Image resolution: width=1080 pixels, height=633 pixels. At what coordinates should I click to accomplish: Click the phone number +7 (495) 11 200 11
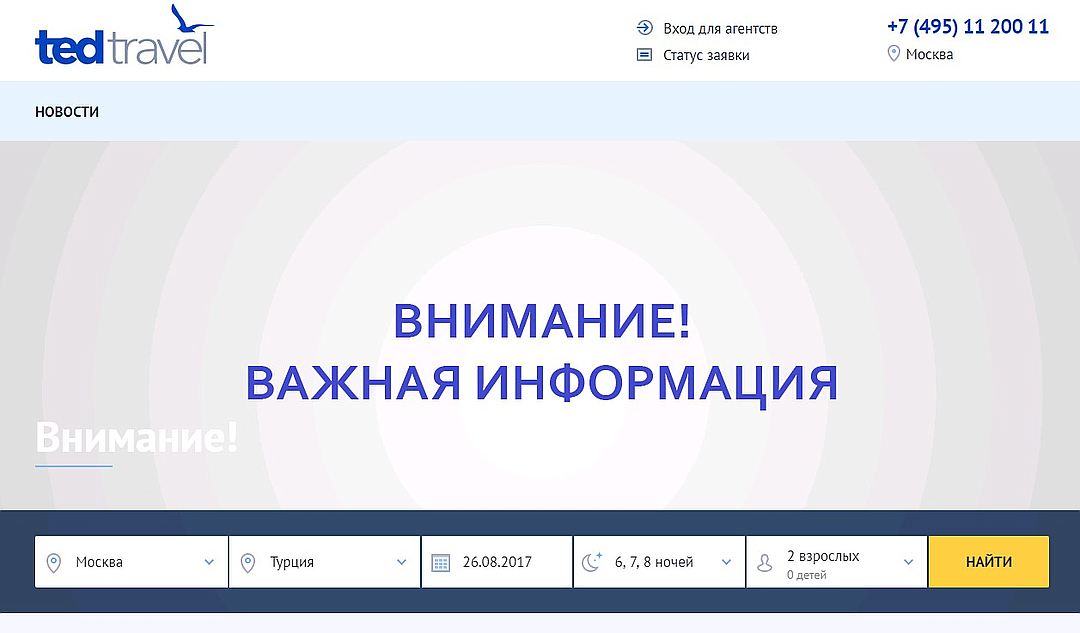tap(967, 27)
